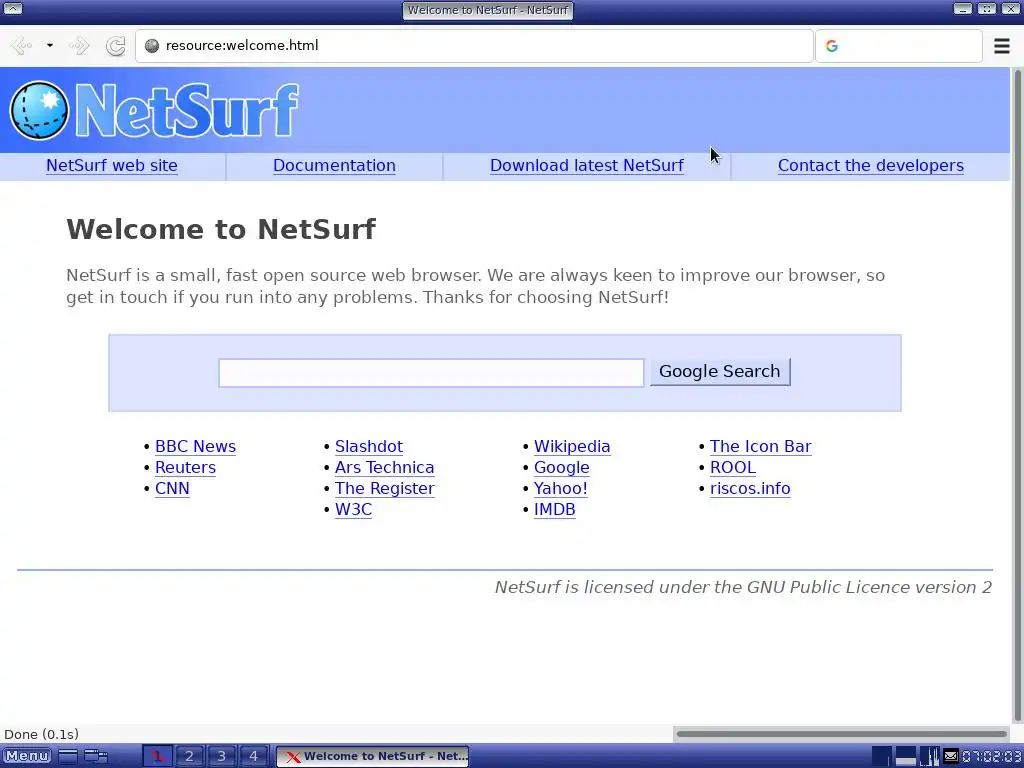The image size is (1024, 768).
Task: Visit the Reuters link
Action: pyautogui.click(x=185, y=468)
